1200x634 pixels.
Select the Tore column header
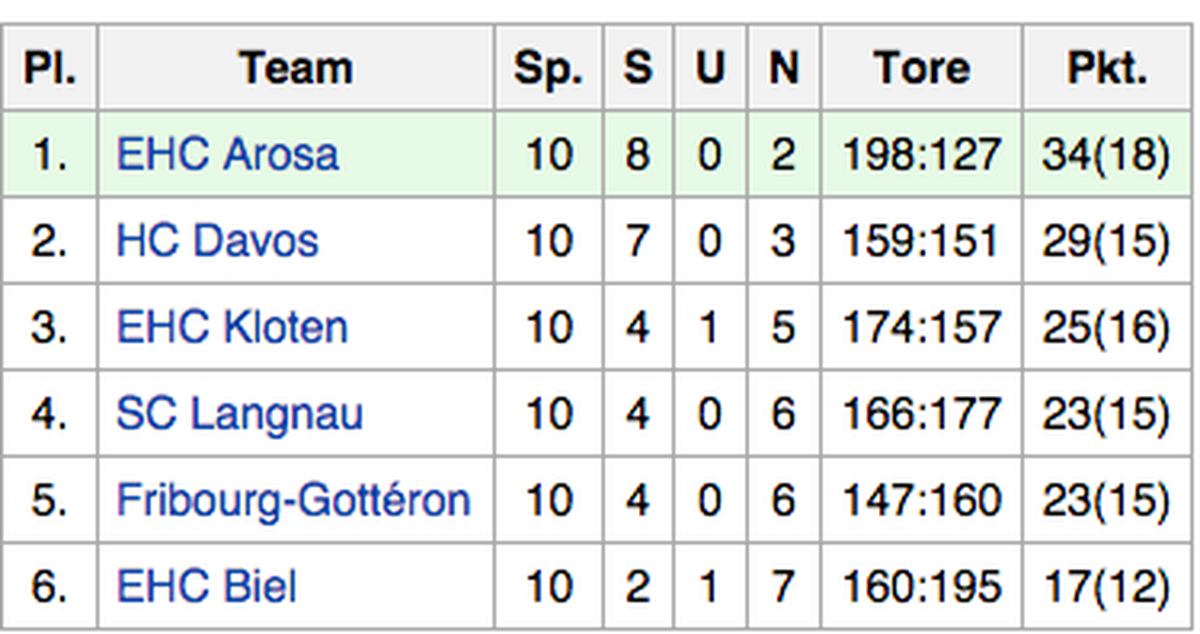coord(922,68)
